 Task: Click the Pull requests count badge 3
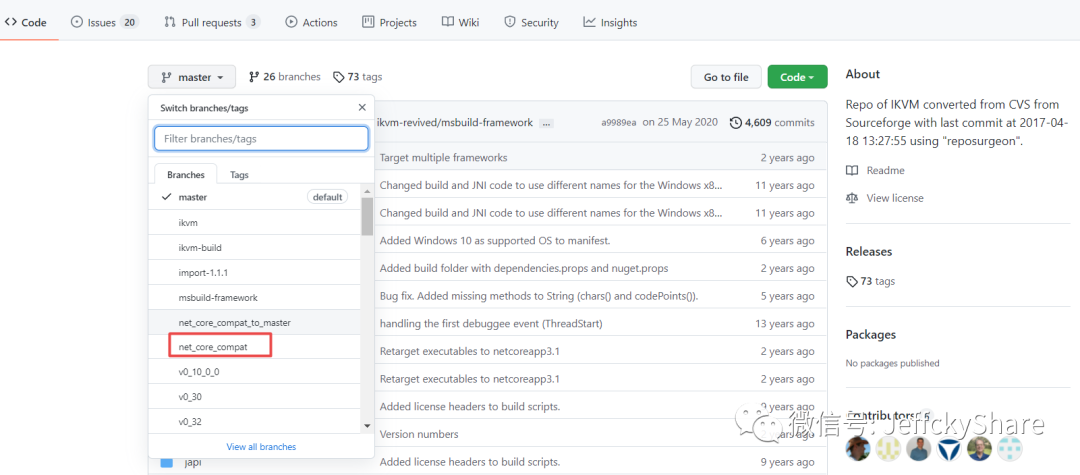point(253,23)
